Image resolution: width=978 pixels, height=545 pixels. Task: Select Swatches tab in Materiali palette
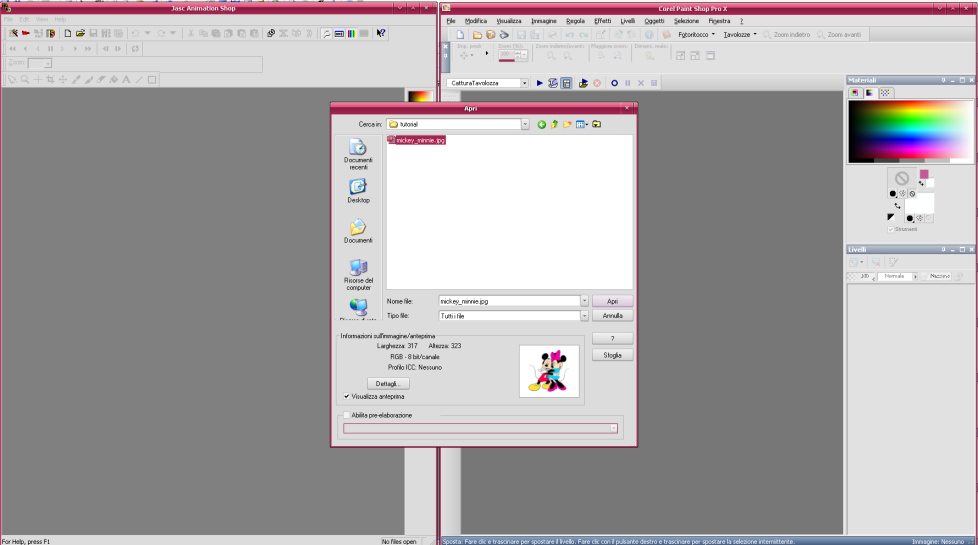[x=885, y=93]
